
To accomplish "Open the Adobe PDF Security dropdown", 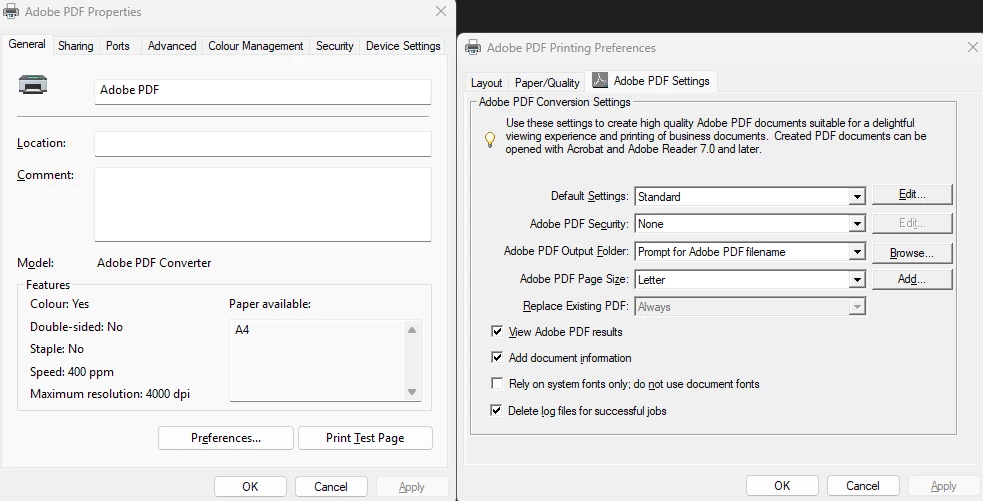I will 856,224.
